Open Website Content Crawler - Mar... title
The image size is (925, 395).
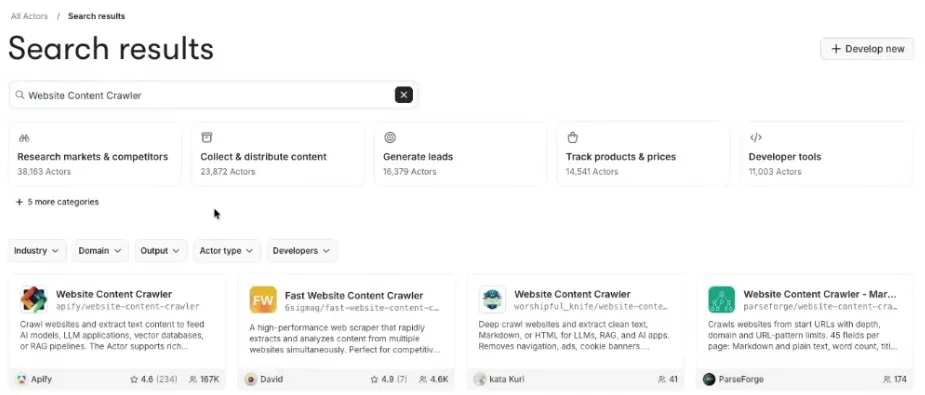[x=820, y=294]
